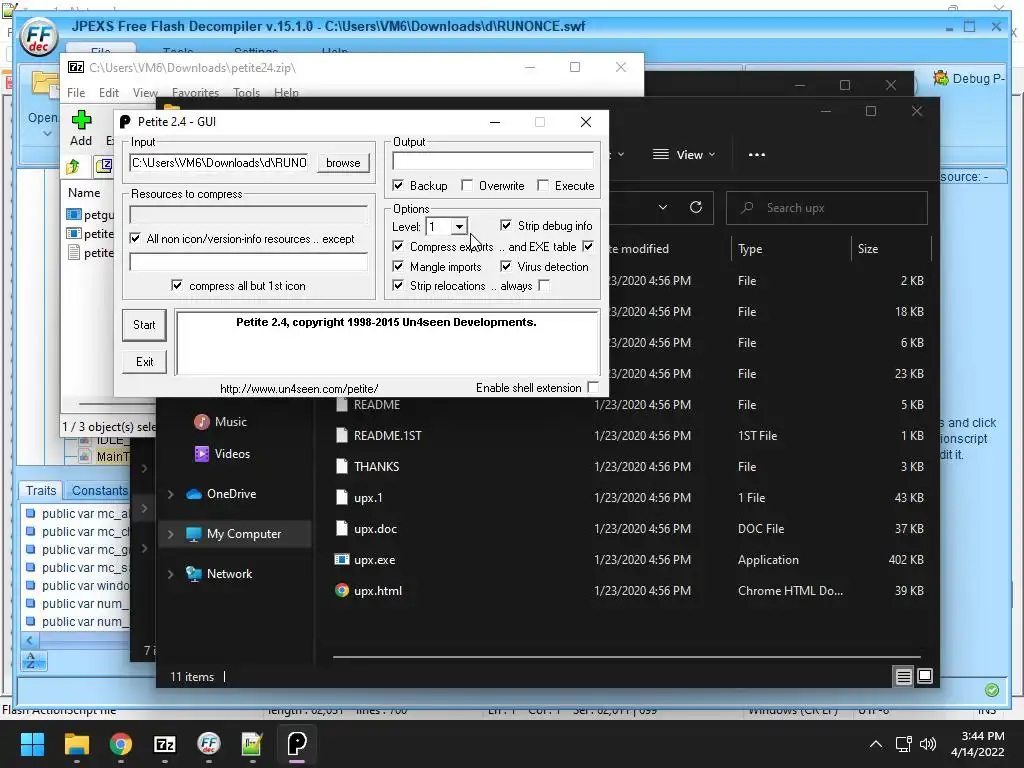Click the README.1ST file icon
The width and height of the screenshot is (1024, 768).
[x=342, y=436]
